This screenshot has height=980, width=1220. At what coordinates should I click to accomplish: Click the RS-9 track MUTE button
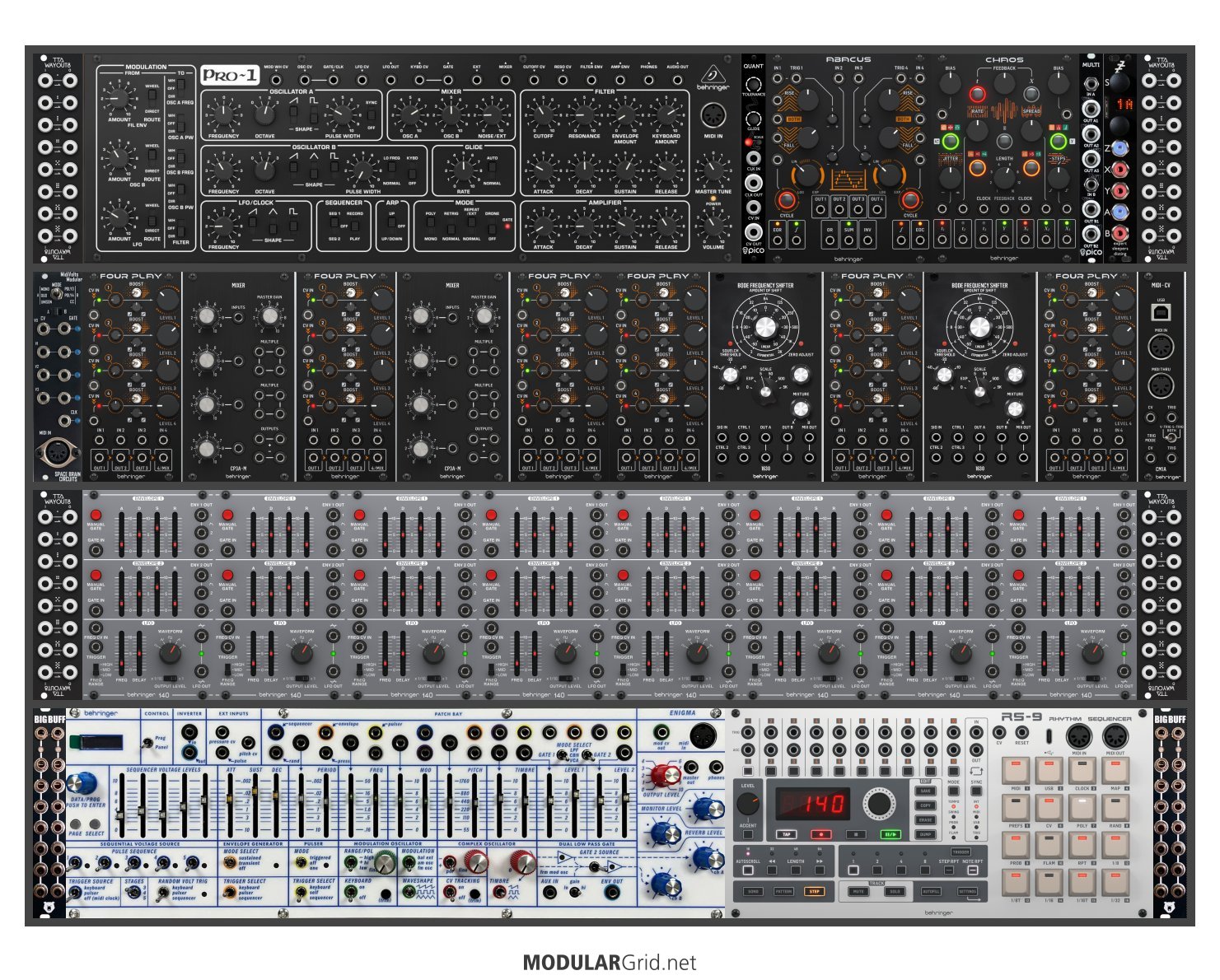coord(858,891)
